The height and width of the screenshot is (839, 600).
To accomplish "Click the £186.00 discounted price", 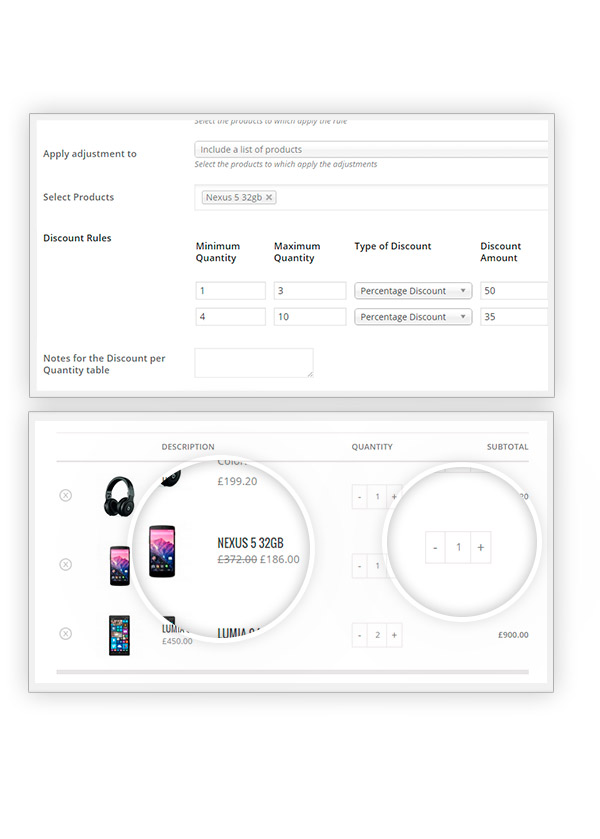I will tap(279, 559).
